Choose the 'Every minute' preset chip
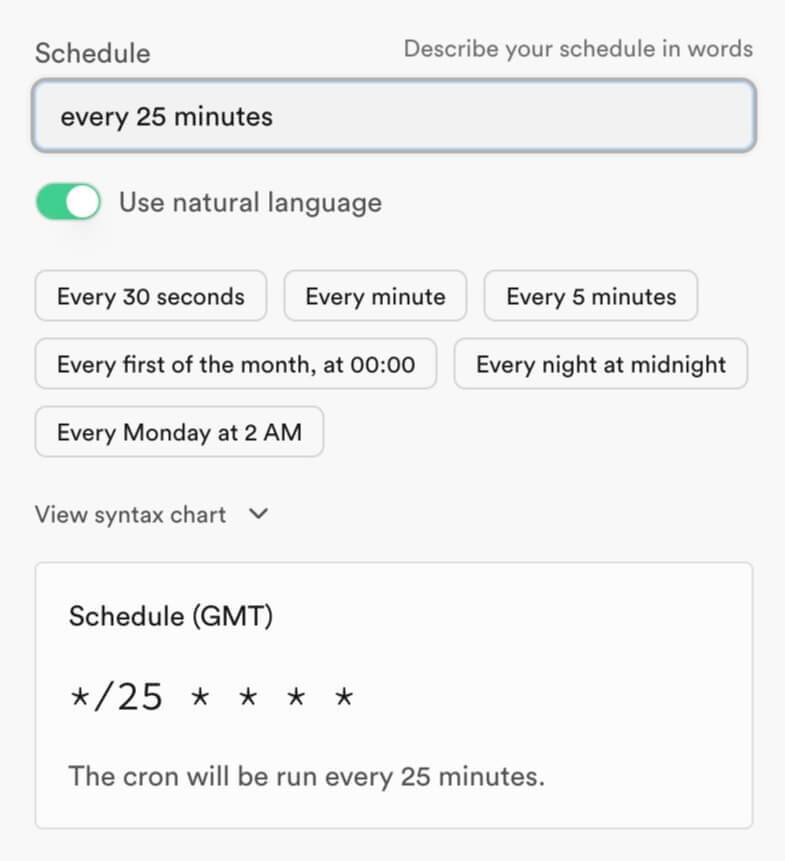 click(x=375, y=296)
